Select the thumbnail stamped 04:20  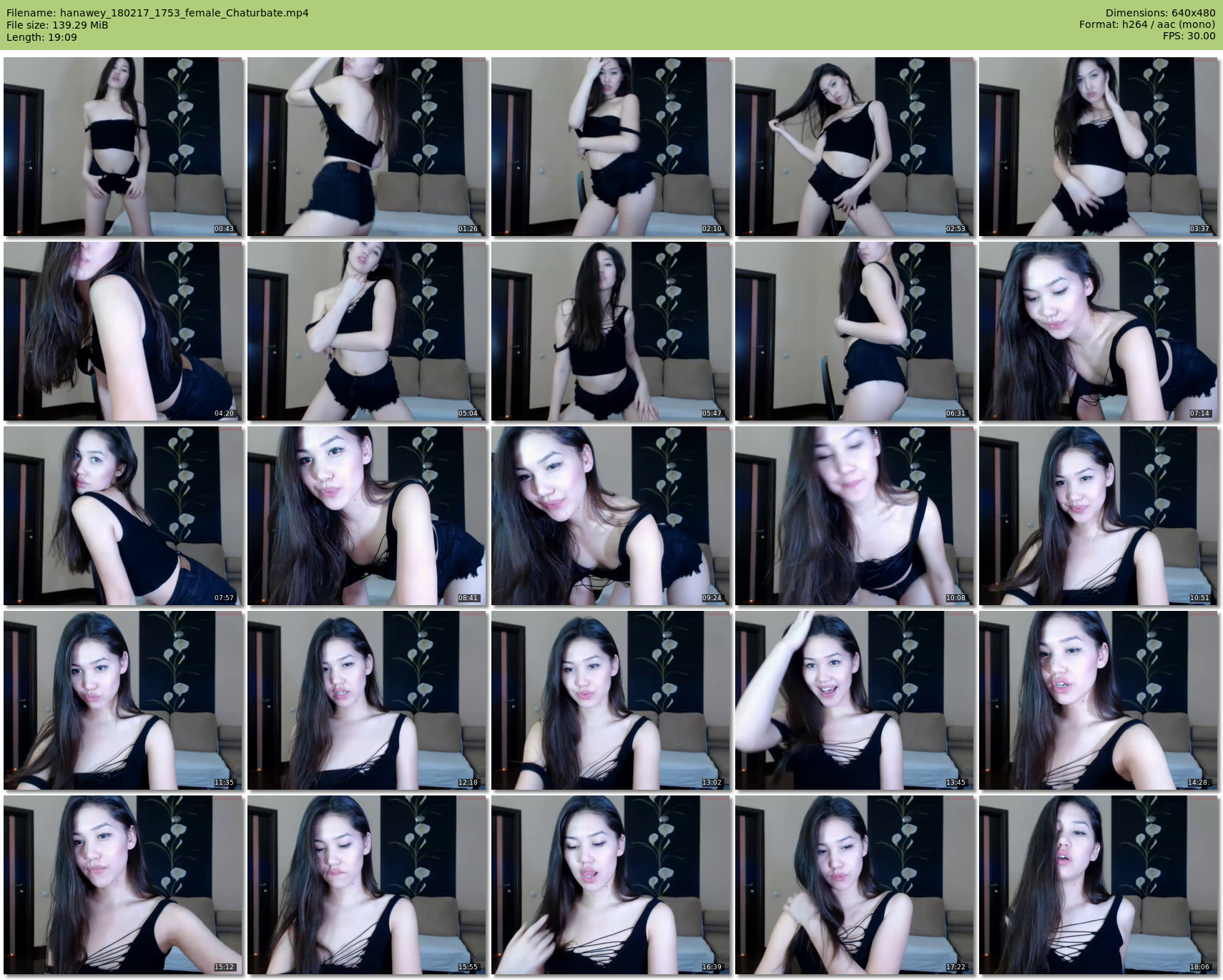pos(122,331)
